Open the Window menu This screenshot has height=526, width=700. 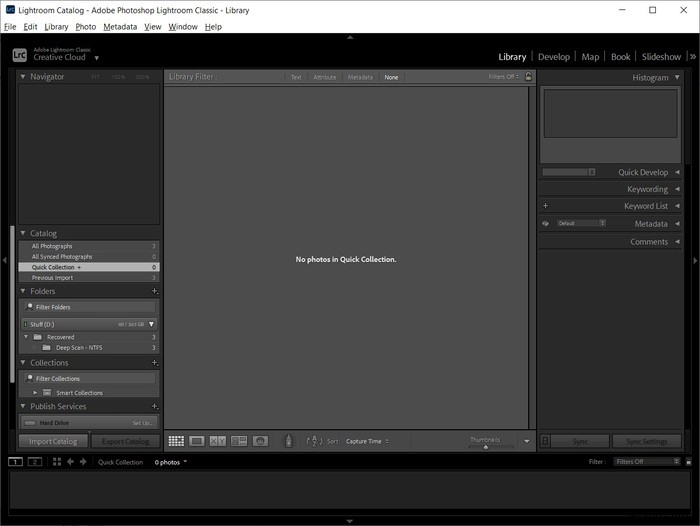click(x=183, y=27)
